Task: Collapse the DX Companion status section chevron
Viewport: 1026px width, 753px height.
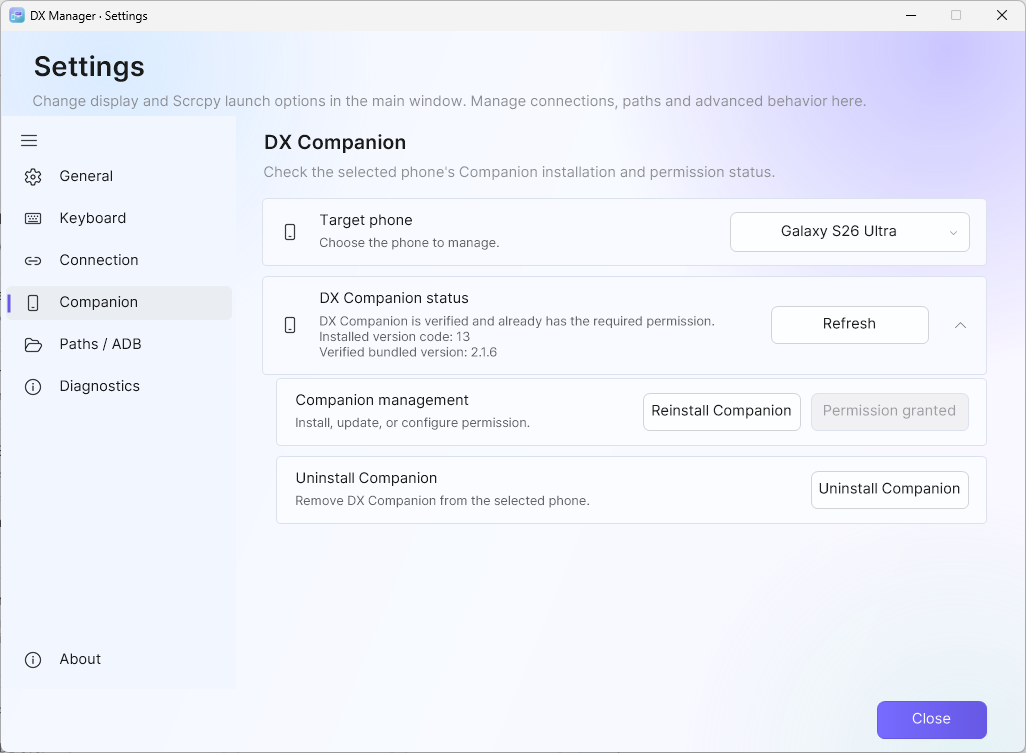Action: (x=960, y=325)
